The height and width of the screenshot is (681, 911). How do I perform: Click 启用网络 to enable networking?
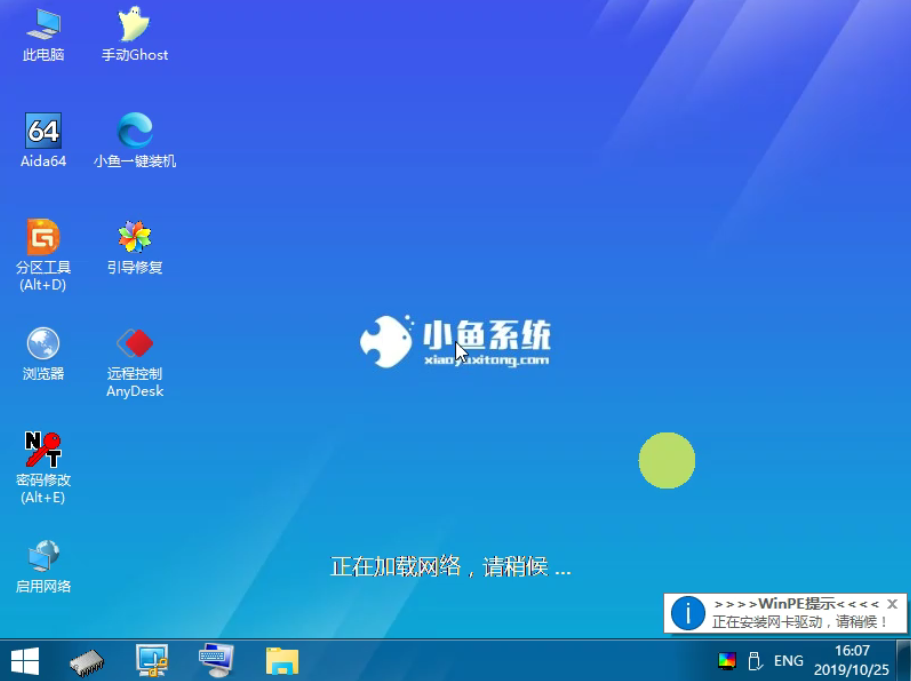pyautogui.click(x=42, y=558)
